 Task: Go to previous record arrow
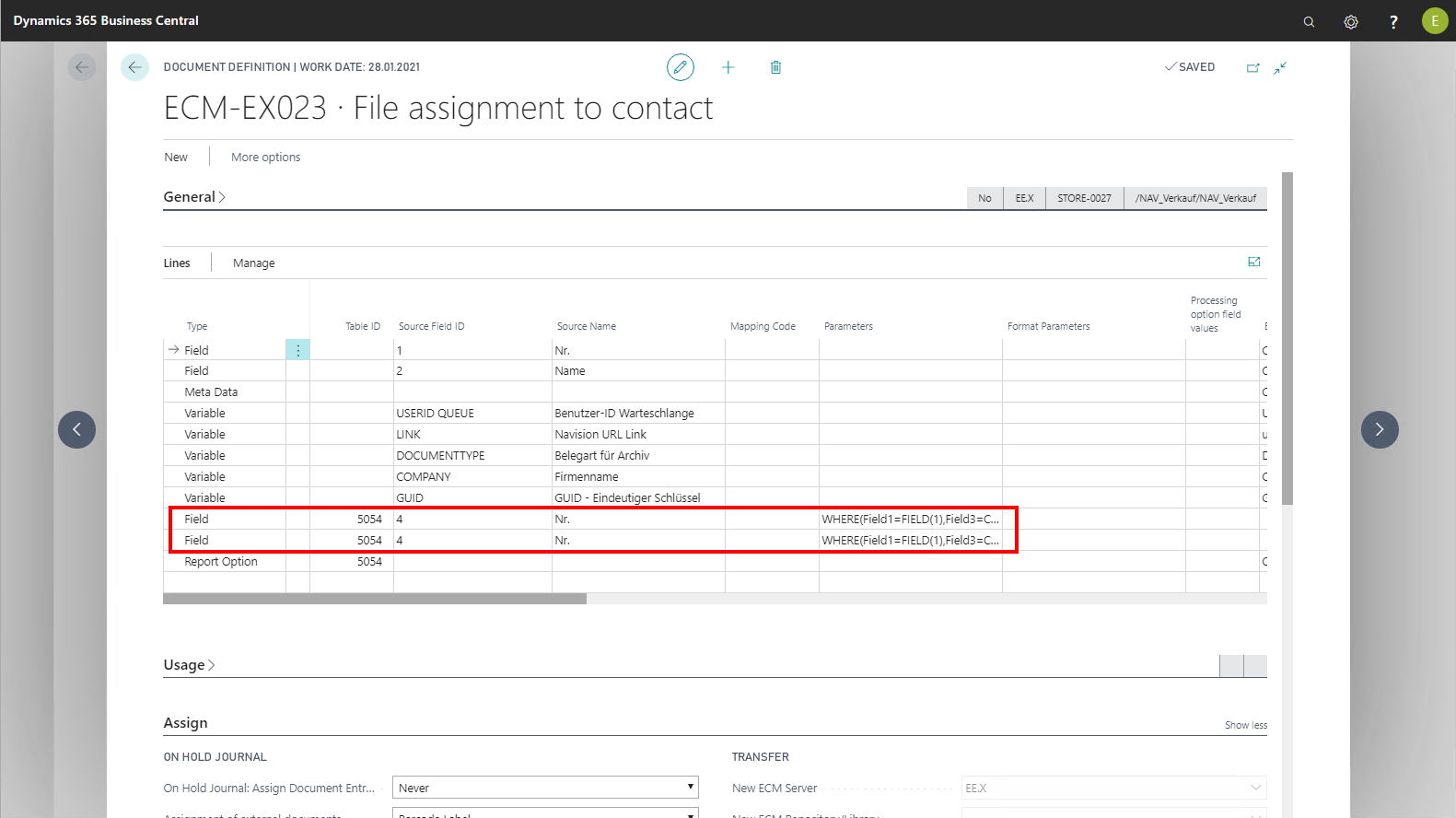click(76, 429)
